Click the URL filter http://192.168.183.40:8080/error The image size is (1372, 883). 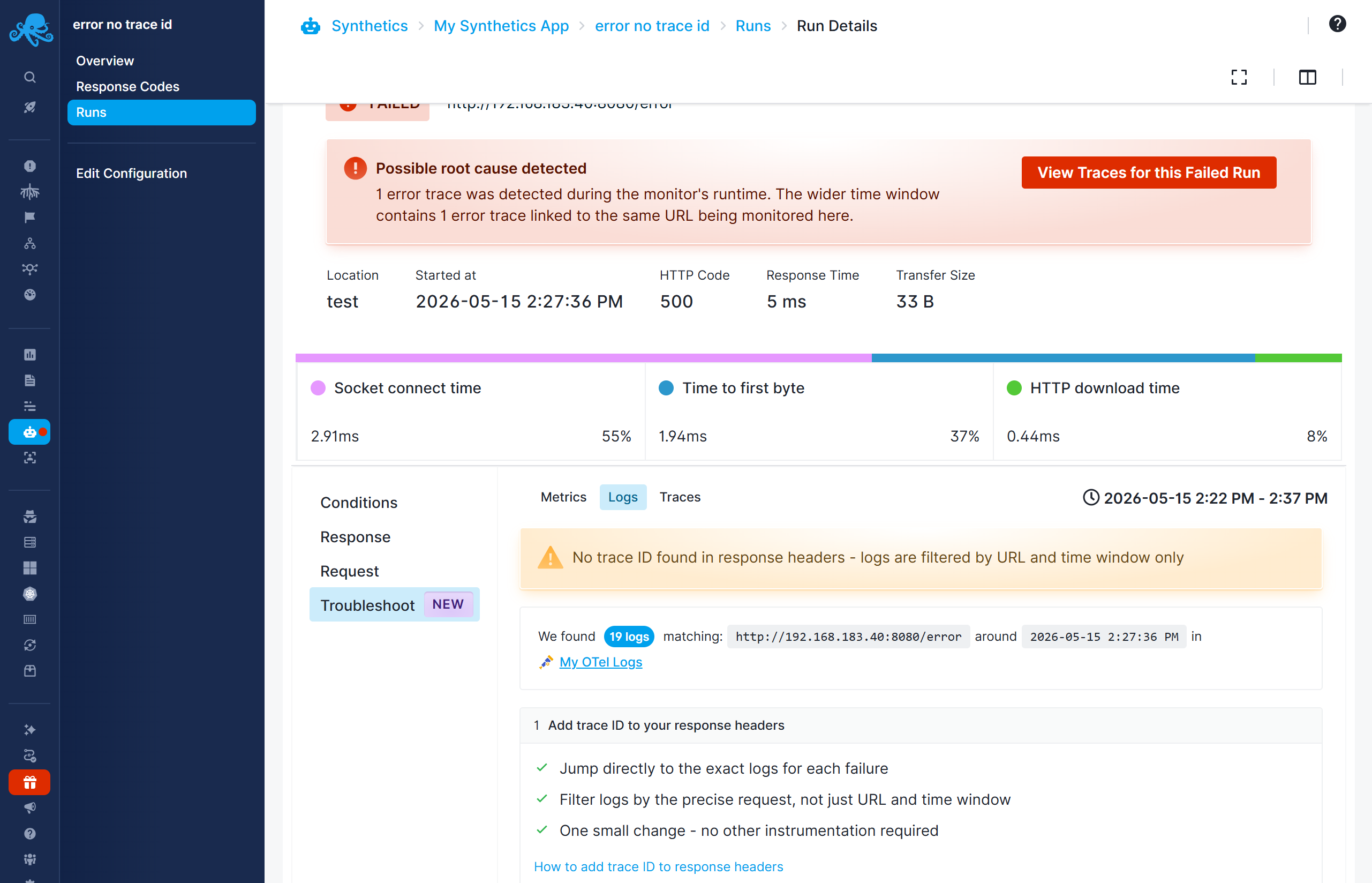pyautogui.click(x=848, y=637)
